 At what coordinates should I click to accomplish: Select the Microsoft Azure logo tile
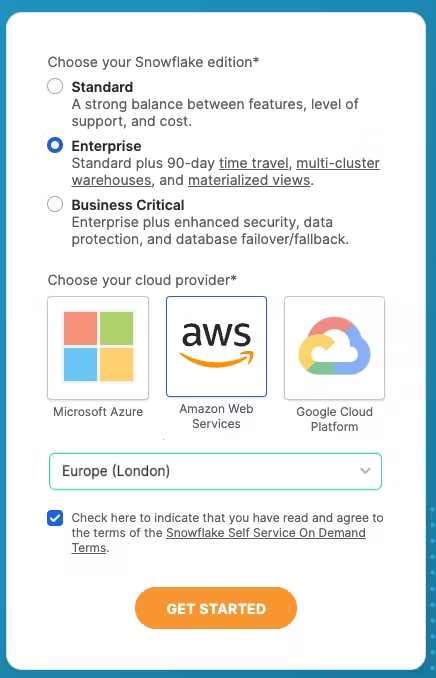click(98, 348)
